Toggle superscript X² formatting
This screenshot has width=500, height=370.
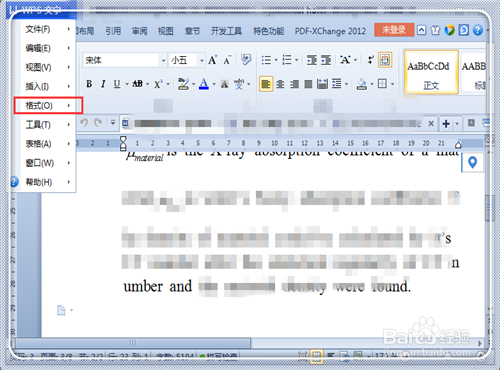158,84
